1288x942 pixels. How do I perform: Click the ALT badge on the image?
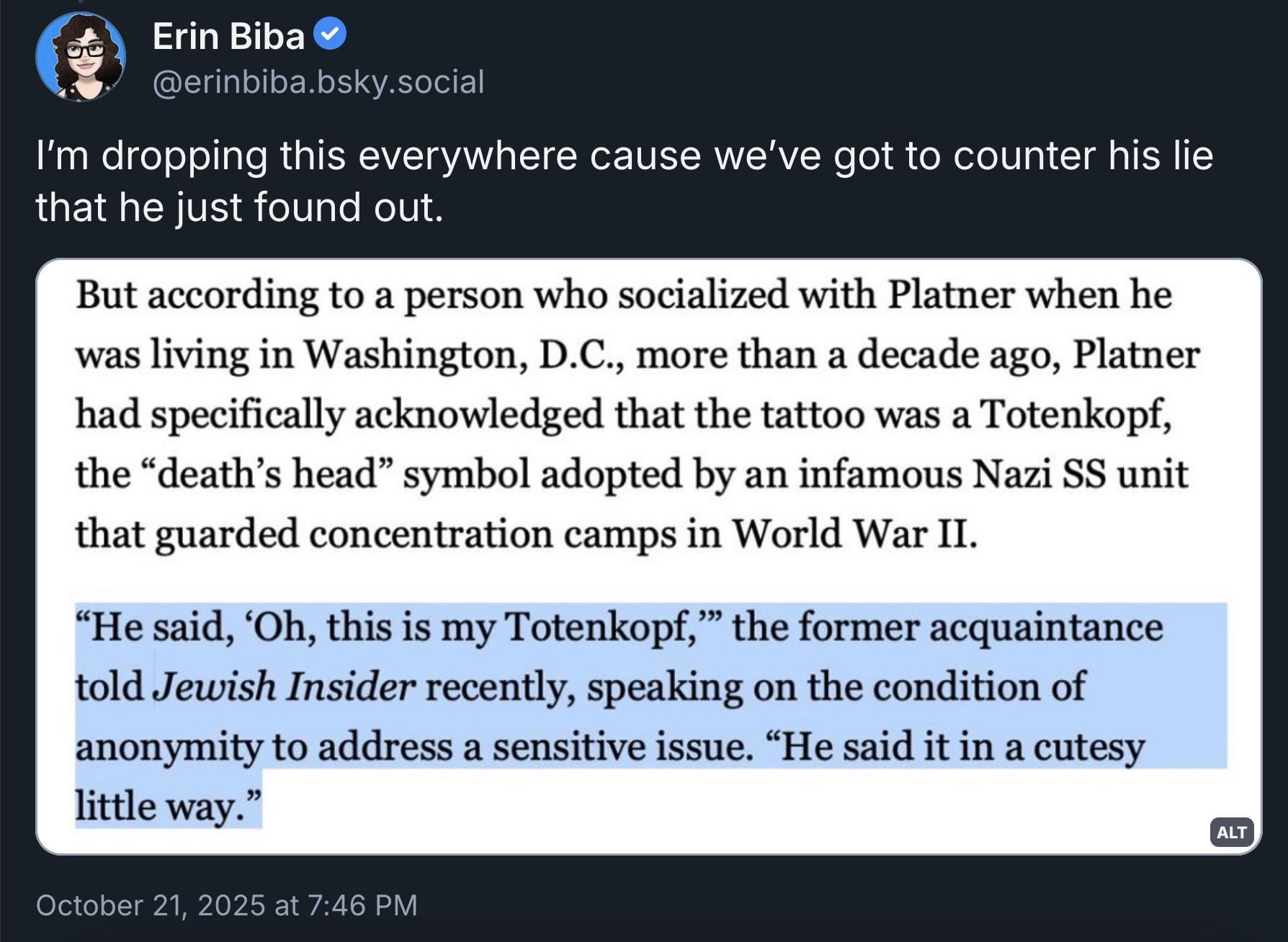1231,832
